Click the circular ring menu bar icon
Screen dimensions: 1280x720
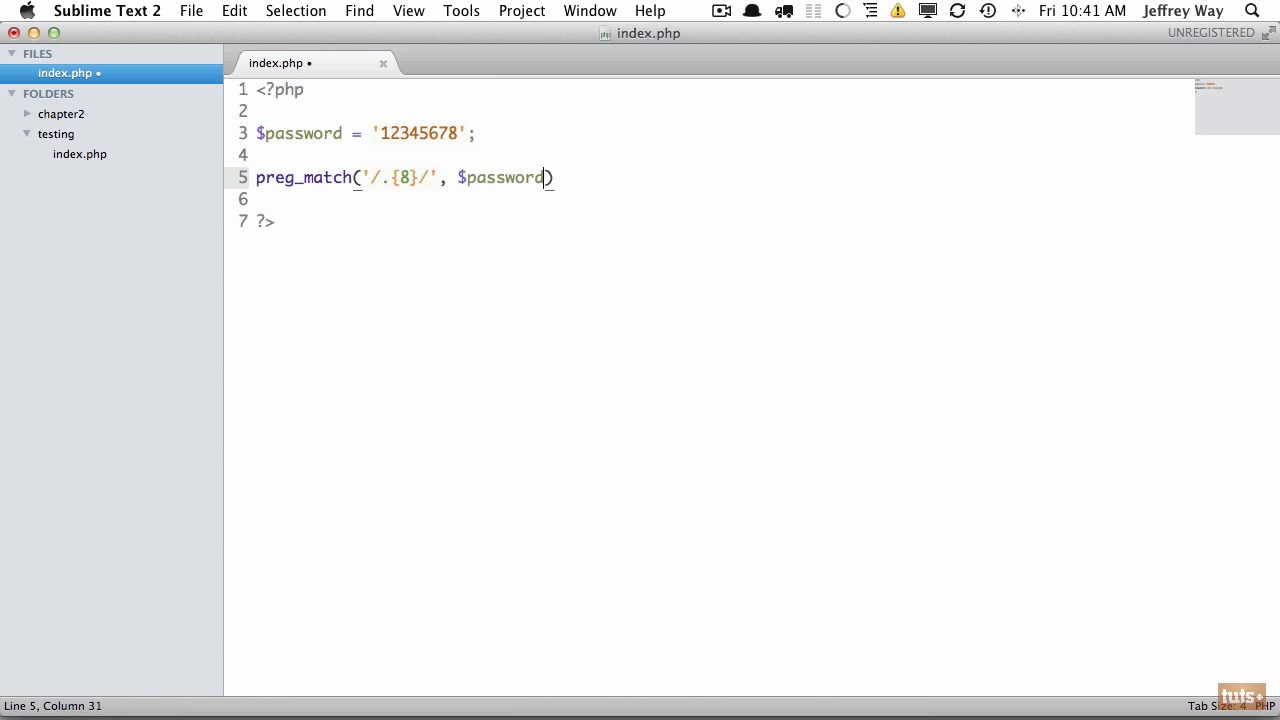842,11
